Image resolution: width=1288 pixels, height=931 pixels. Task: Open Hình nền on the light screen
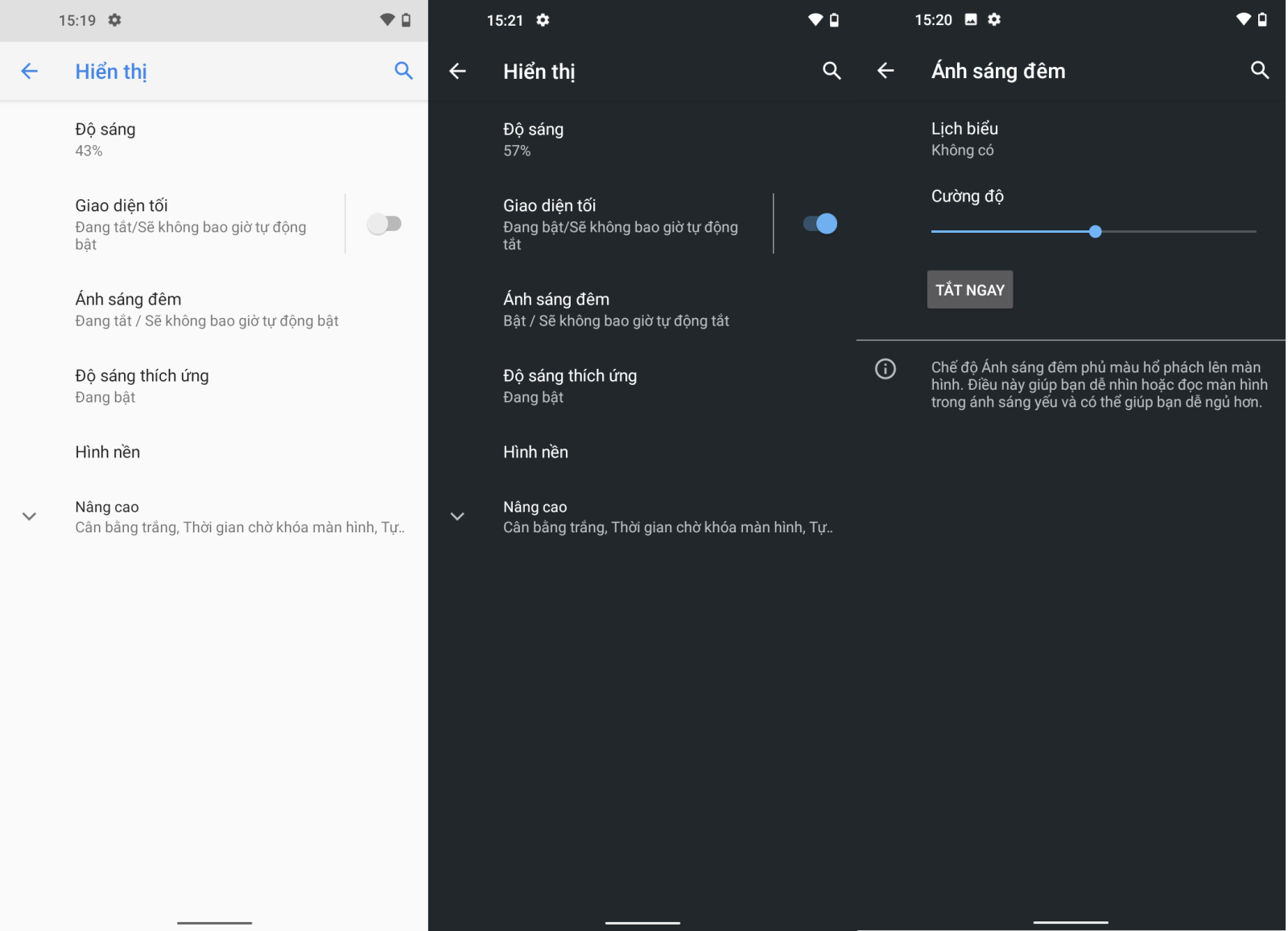214,452
